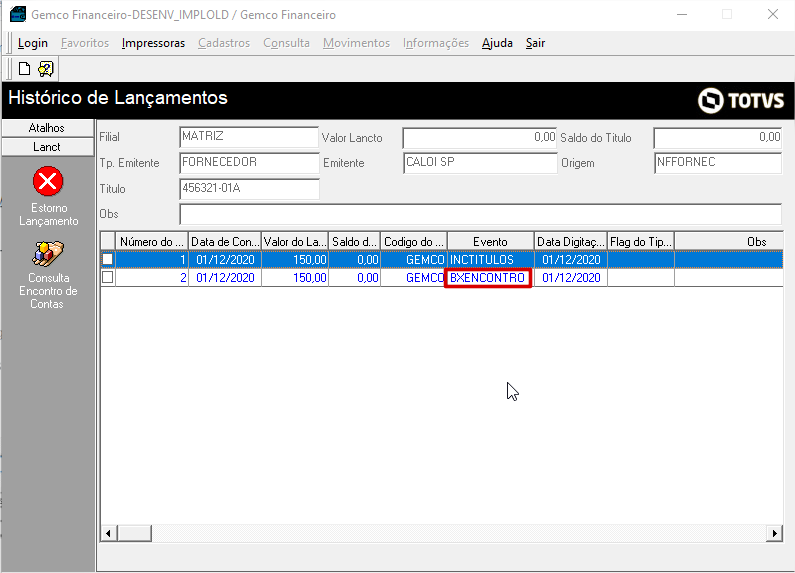Open the Informações menu

tap(436, 43)
